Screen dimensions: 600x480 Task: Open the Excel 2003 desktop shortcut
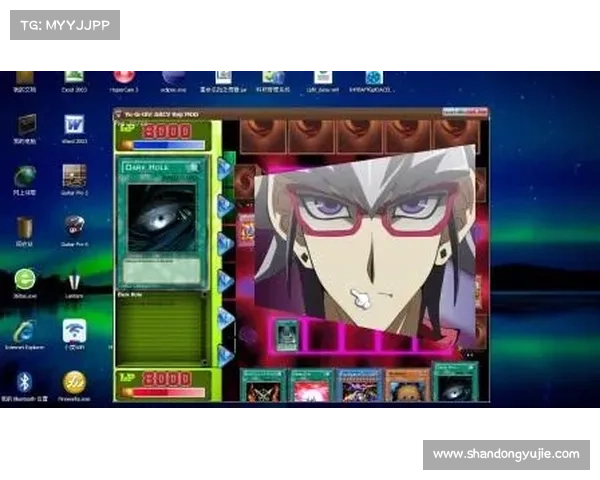(x=74, y=81)
